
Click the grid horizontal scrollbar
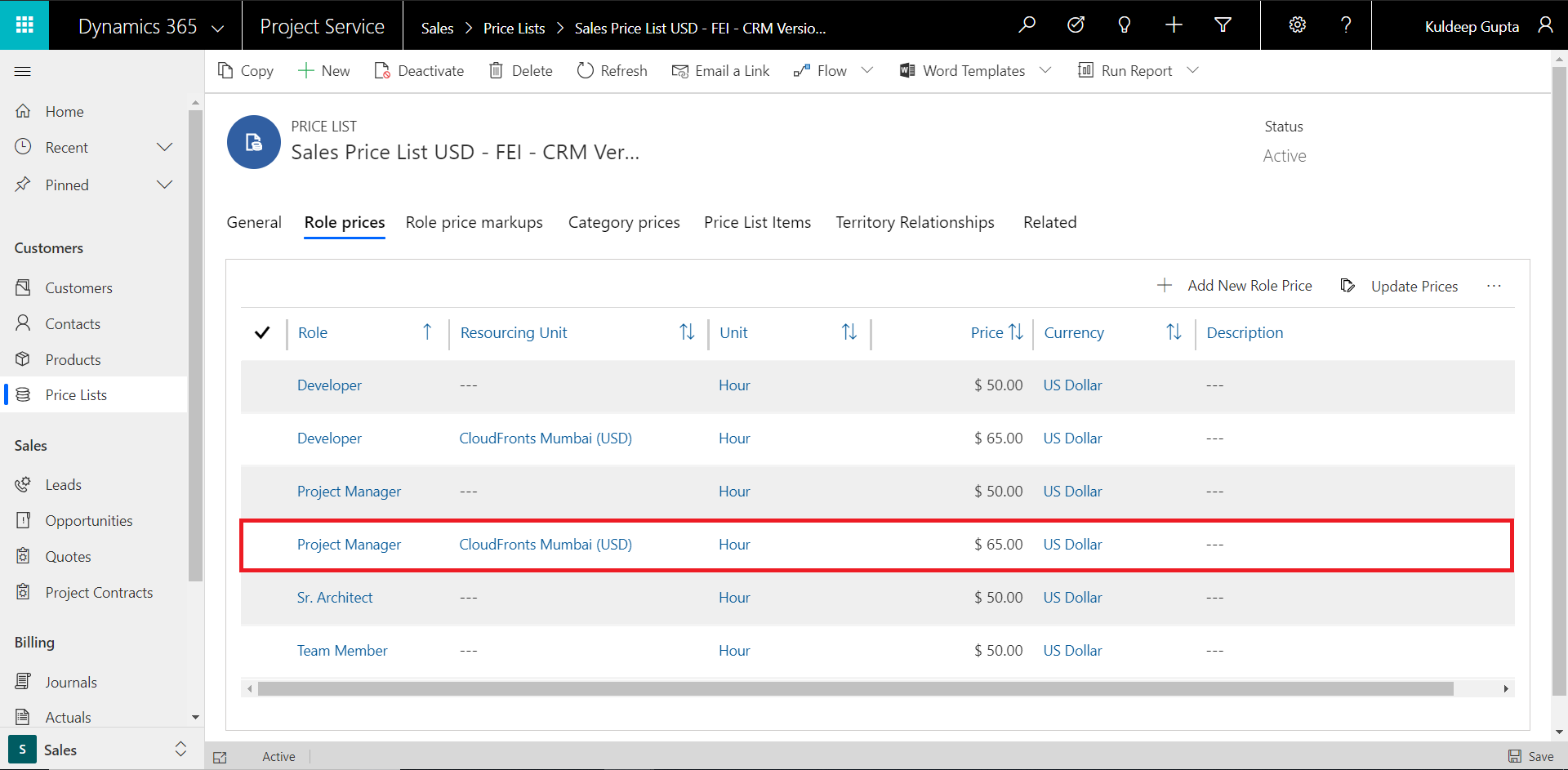point(855,688)
